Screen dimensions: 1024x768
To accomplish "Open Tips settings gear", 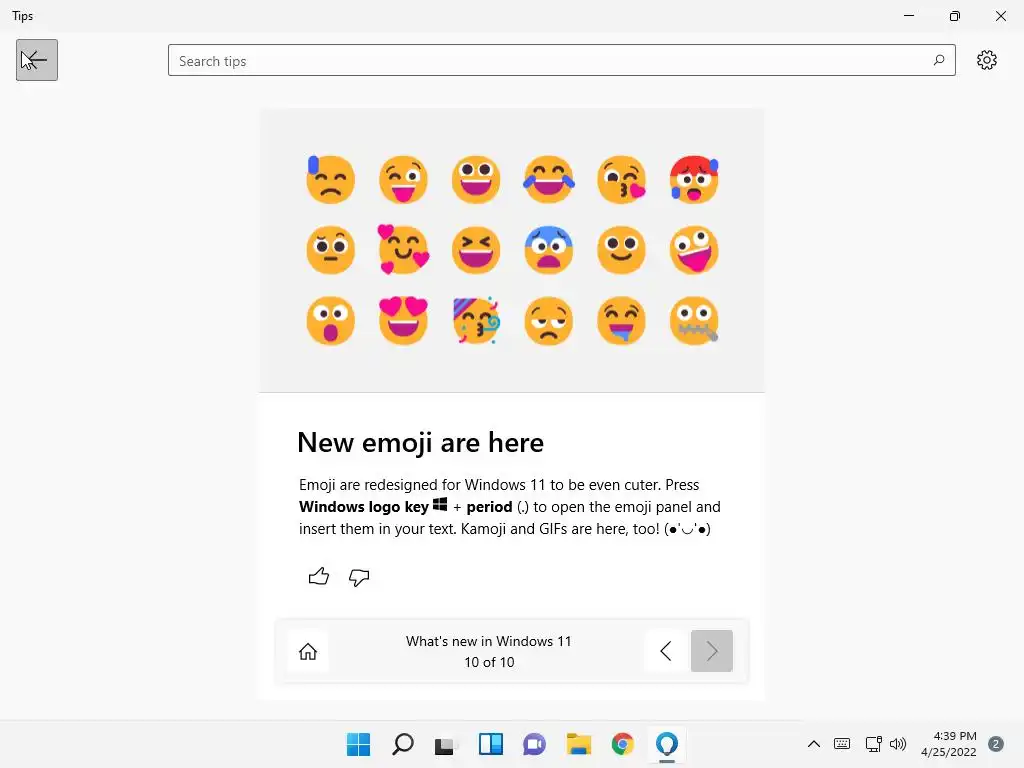I will [986, 60].
